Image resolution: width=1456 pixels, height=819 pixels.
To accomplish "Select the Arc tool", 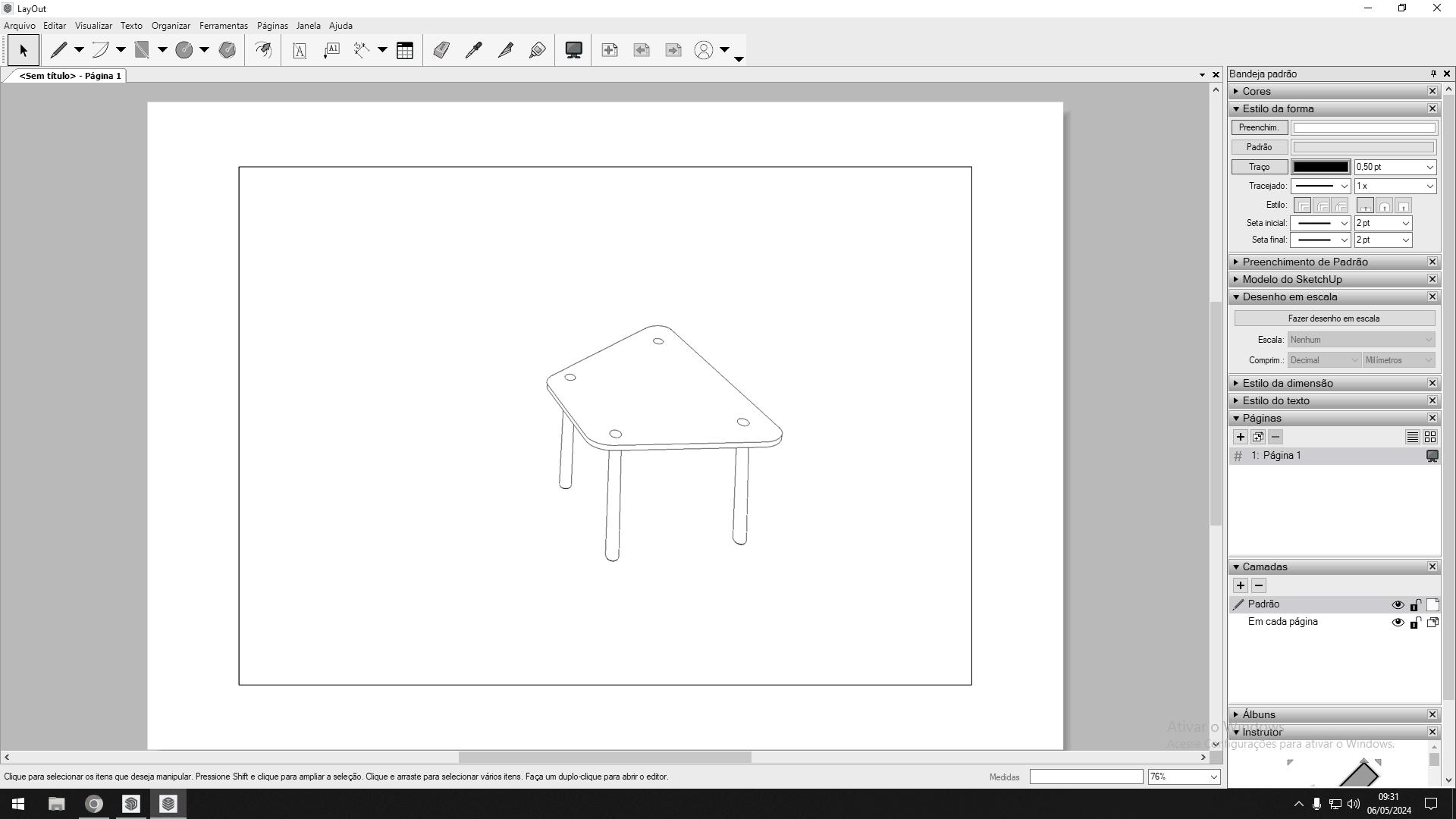I will [100, 50].
